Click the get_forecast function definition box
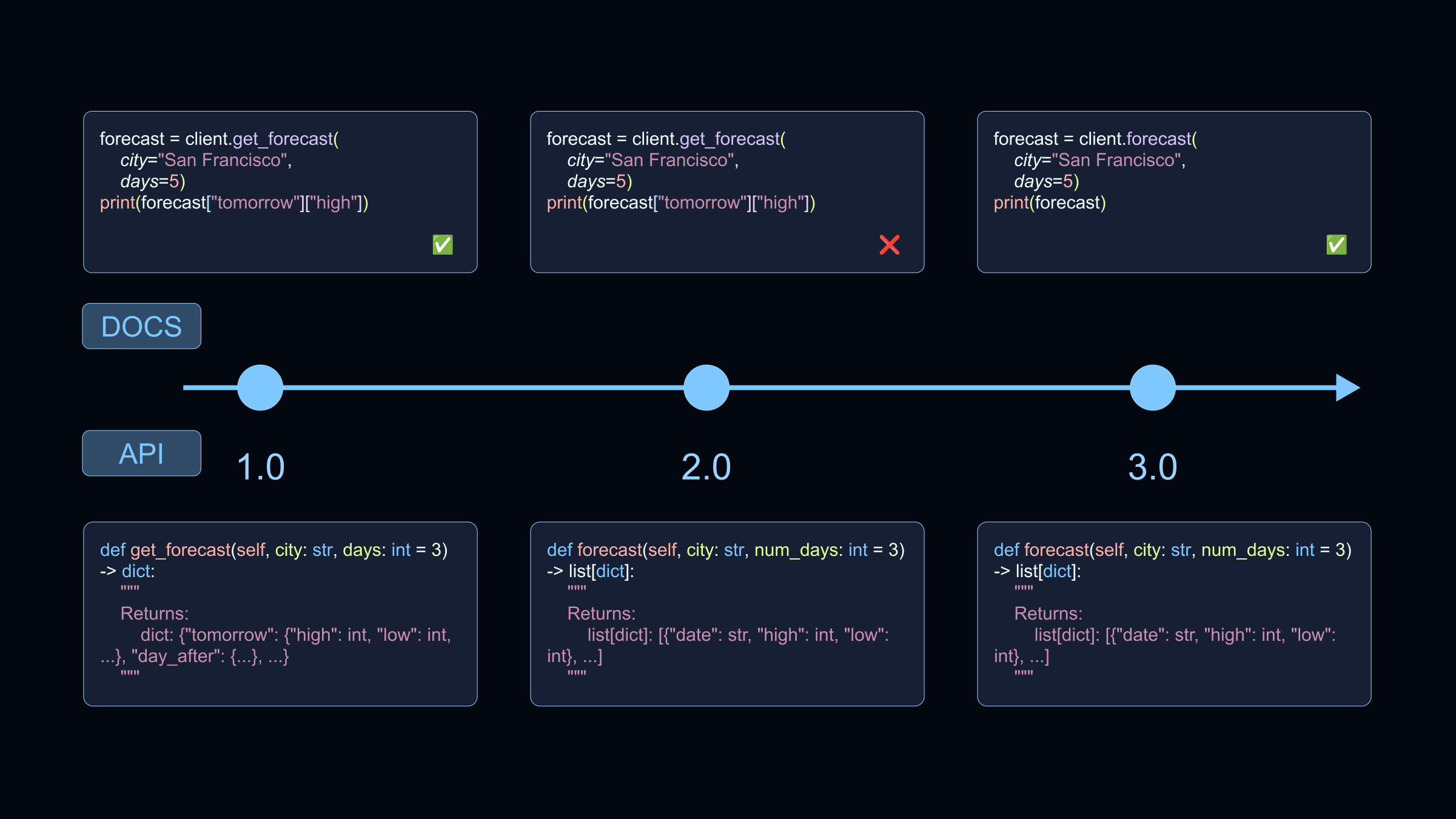This screenshot has width=1456, height=819. pos(280,613)
